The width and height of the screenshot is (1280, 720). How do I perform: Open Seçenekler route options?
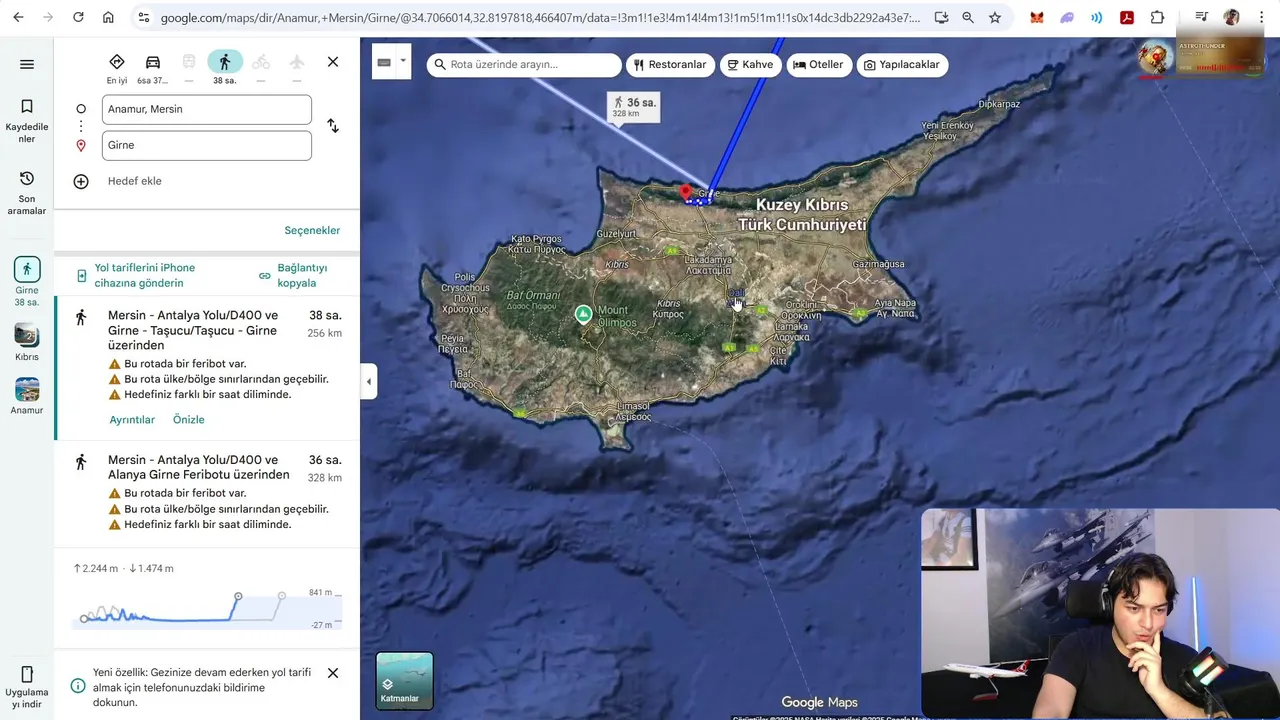312,230
